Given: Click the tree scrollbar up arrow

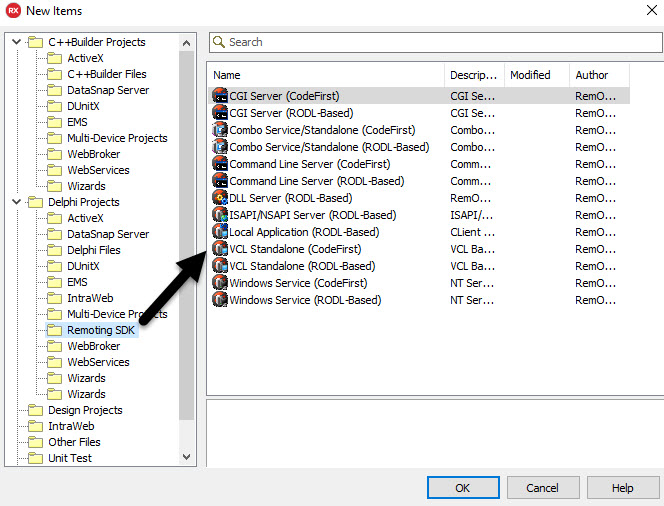Looking at the screenshot, I should click(x=186, y=43).
